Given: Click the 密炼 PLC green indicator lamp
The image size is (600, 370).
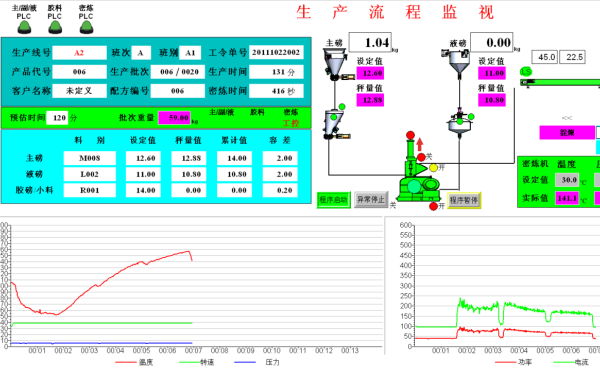Looking at the screenshot, I should pyautogui.click(x=86, y=27).
